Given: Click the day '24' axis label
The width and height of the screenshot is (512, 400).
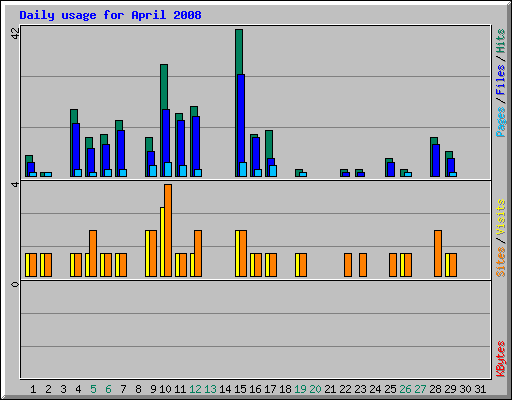Looking at the screenshot, I should click(x=375, y=389).
